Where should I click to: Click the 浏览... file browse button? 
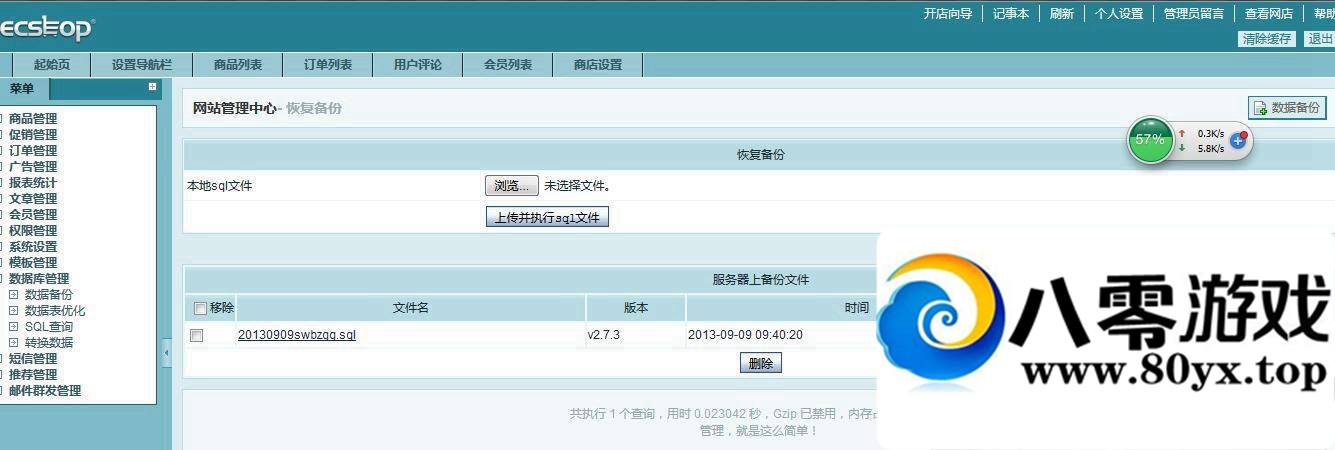click(511, 186)
